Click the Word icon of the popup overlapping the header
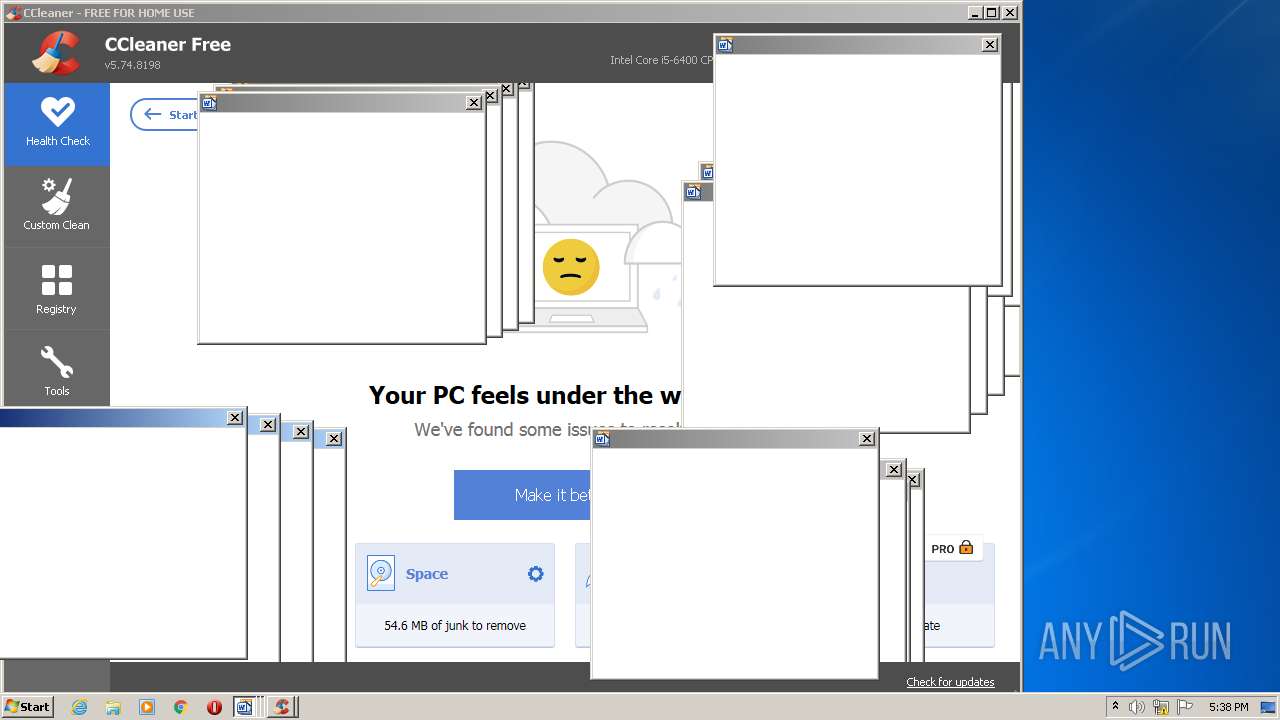This screenshot has height=720, width=1280. point(725,45)
